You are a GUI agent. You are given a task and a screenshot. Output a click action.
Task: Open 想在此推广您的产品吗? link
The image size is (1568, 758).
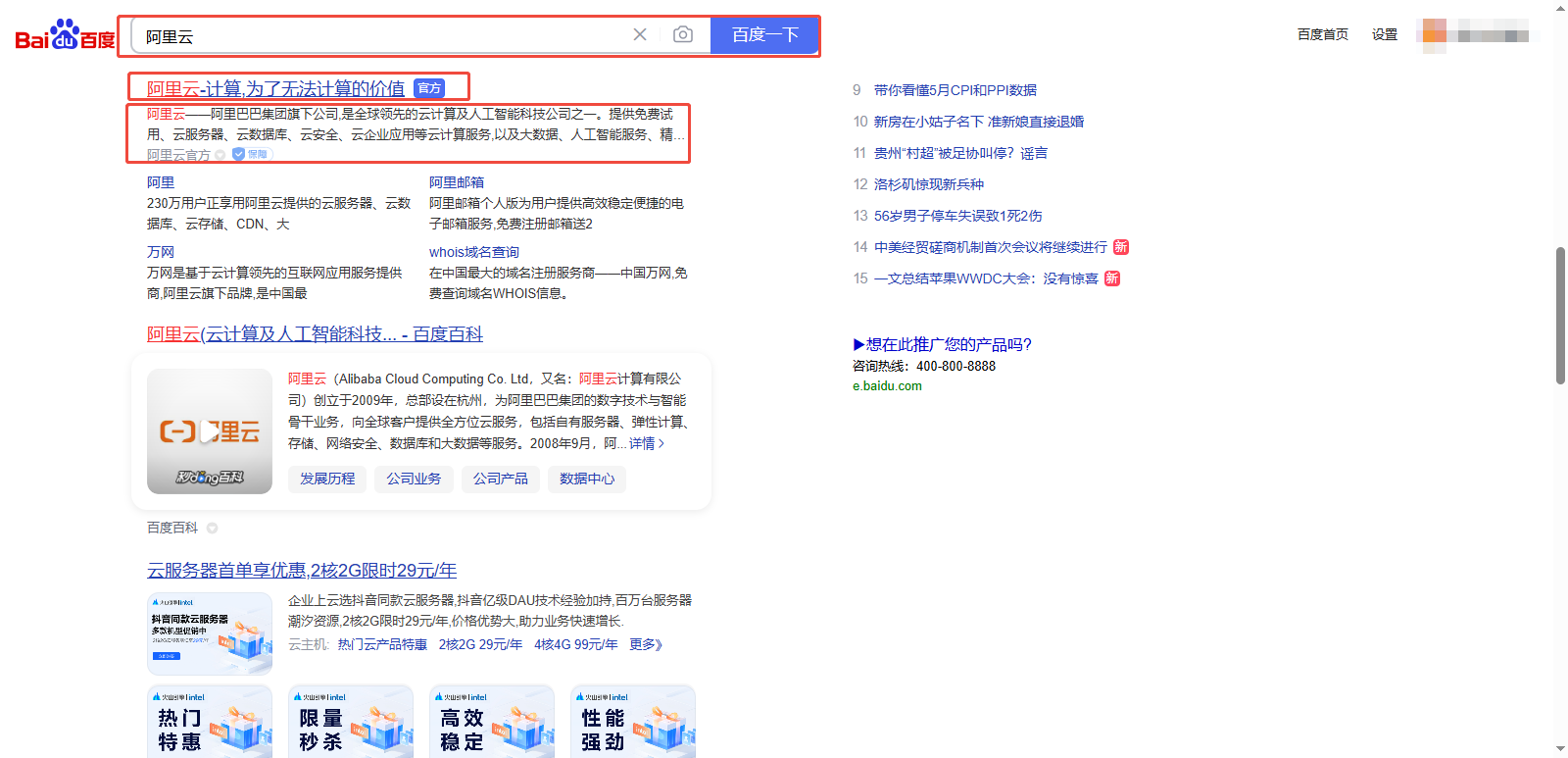point(942,344)
